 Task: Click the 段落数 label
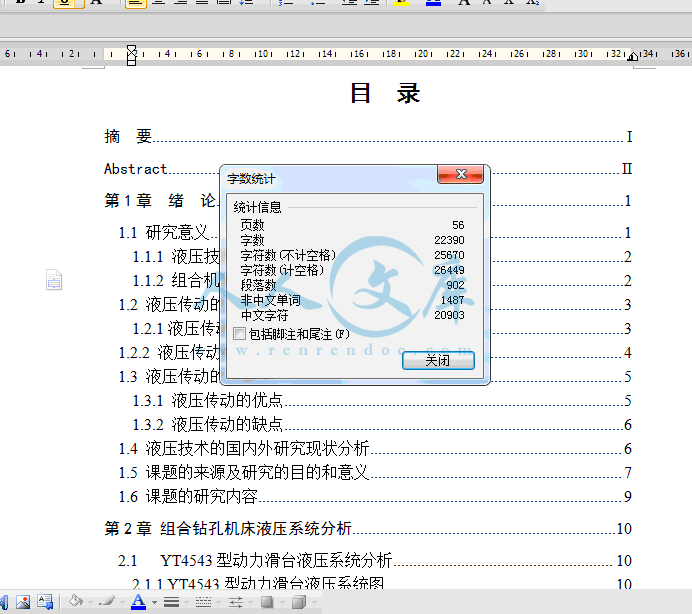pyautogui.click(x=258, y=285)
